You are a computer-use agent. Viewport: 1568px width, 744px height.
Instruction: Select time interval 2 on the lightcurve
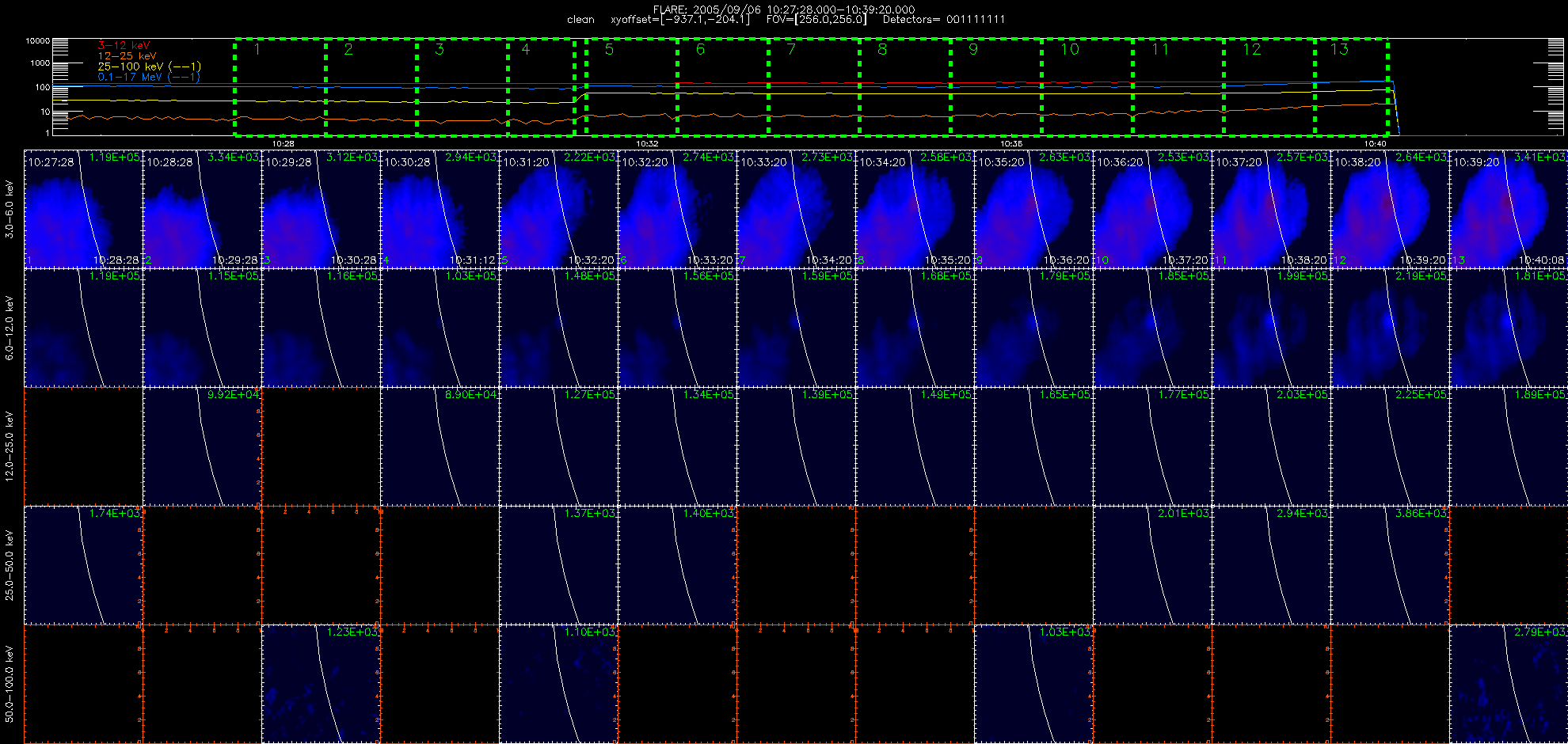click(371, 87)
